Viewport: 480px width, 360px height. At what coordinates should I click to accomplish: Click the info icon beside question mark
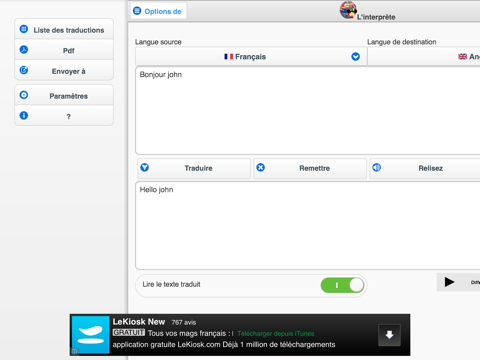[x=24, y=116]
